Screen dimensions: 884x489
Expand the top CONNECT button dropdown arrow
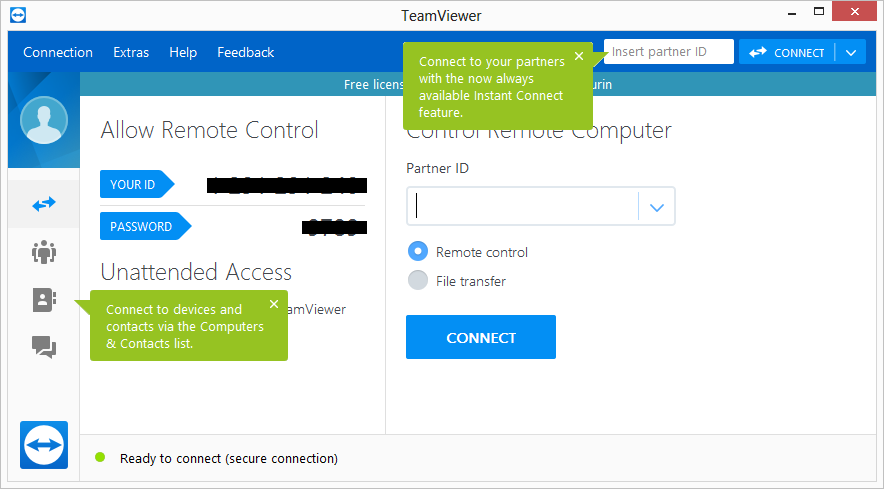851,52
